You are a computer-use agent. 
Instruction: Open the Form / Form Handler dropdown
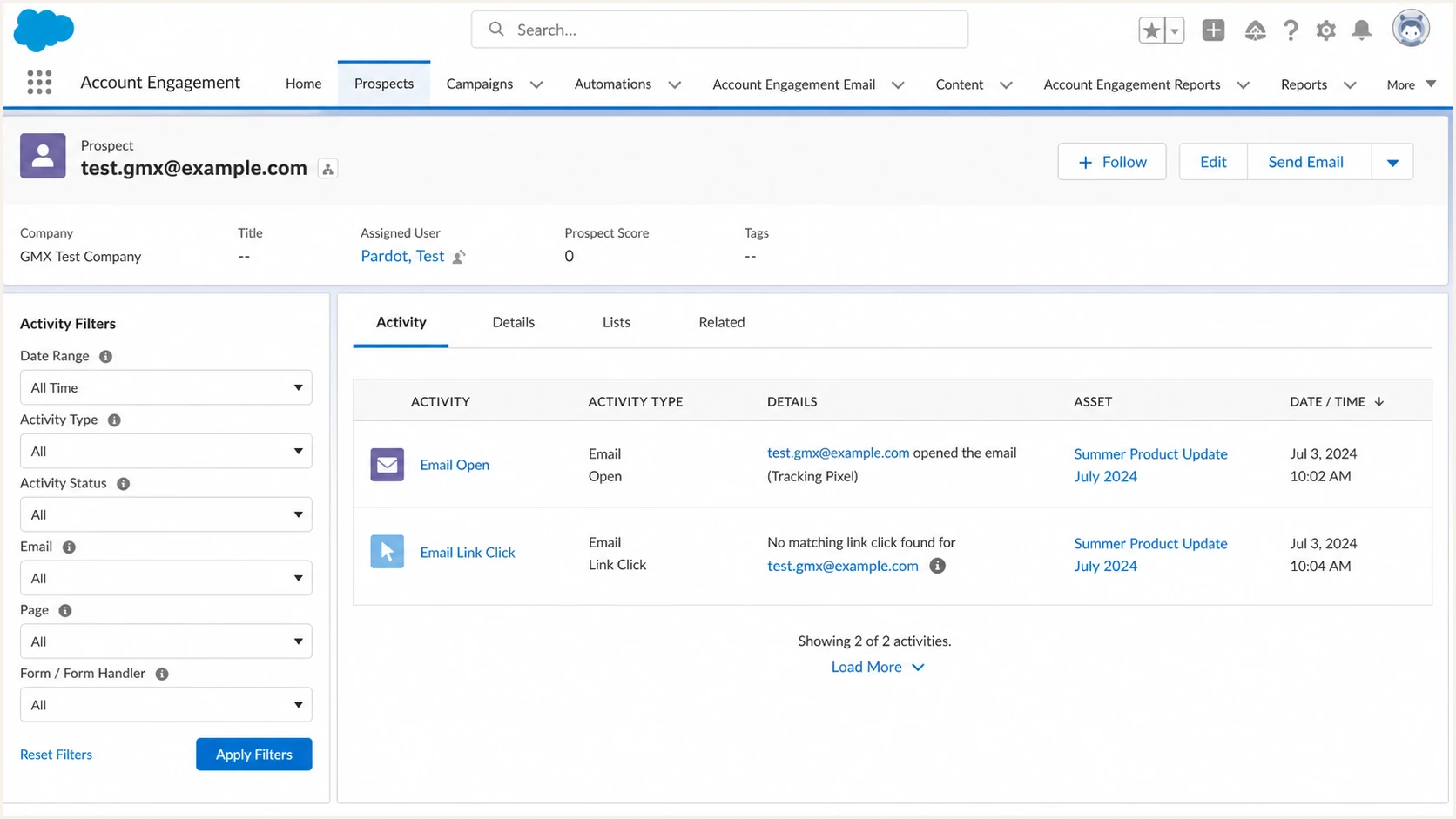pos(165,705)
